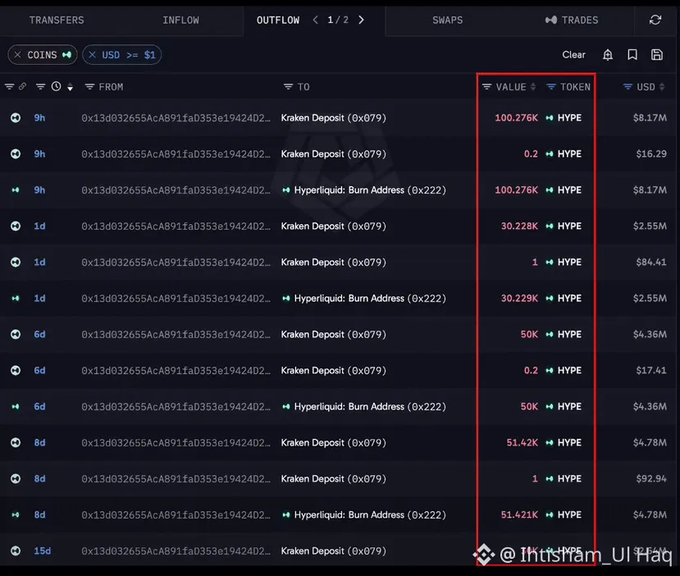Click USD amount $16.29
This screenshot has height=576, width=680.
pyautogui.click(x=651, y=154)
